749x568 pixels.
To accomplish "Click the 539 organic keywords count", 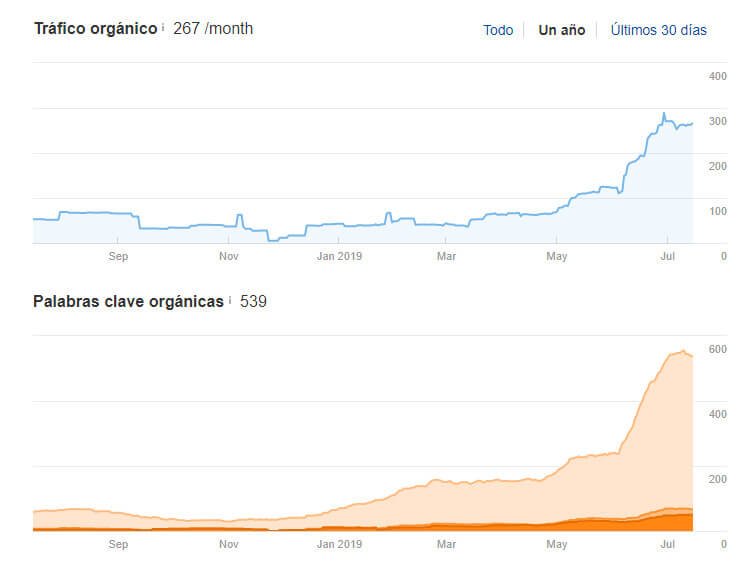I will 253,301.
